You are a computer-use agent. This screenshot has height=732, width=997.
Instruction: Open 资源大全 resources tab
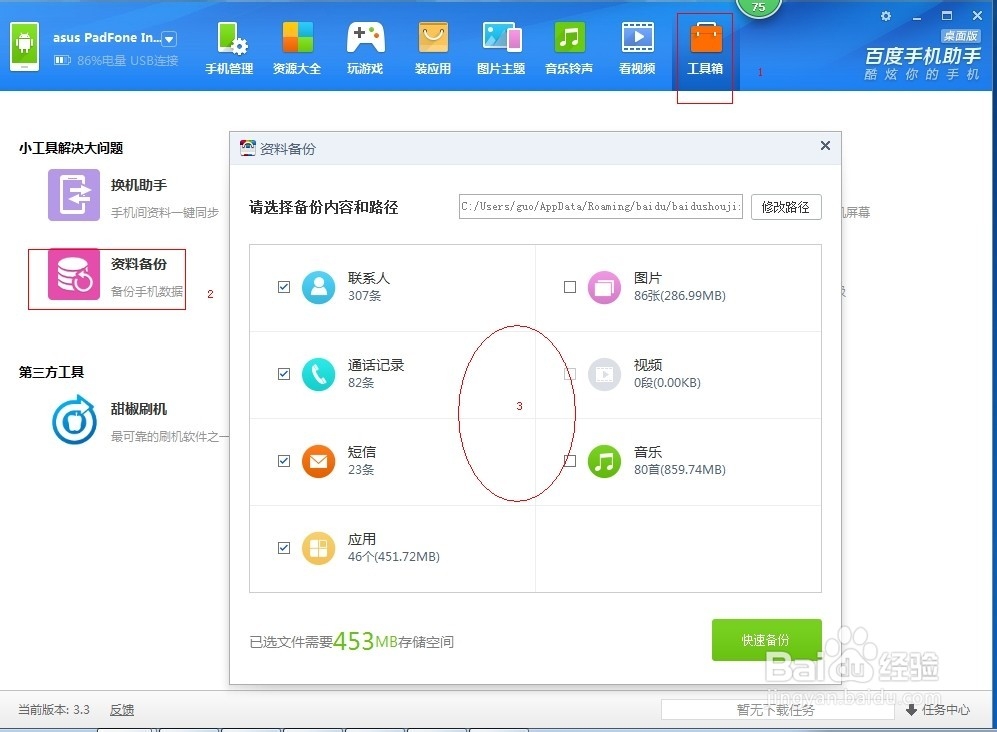point(297,48)
